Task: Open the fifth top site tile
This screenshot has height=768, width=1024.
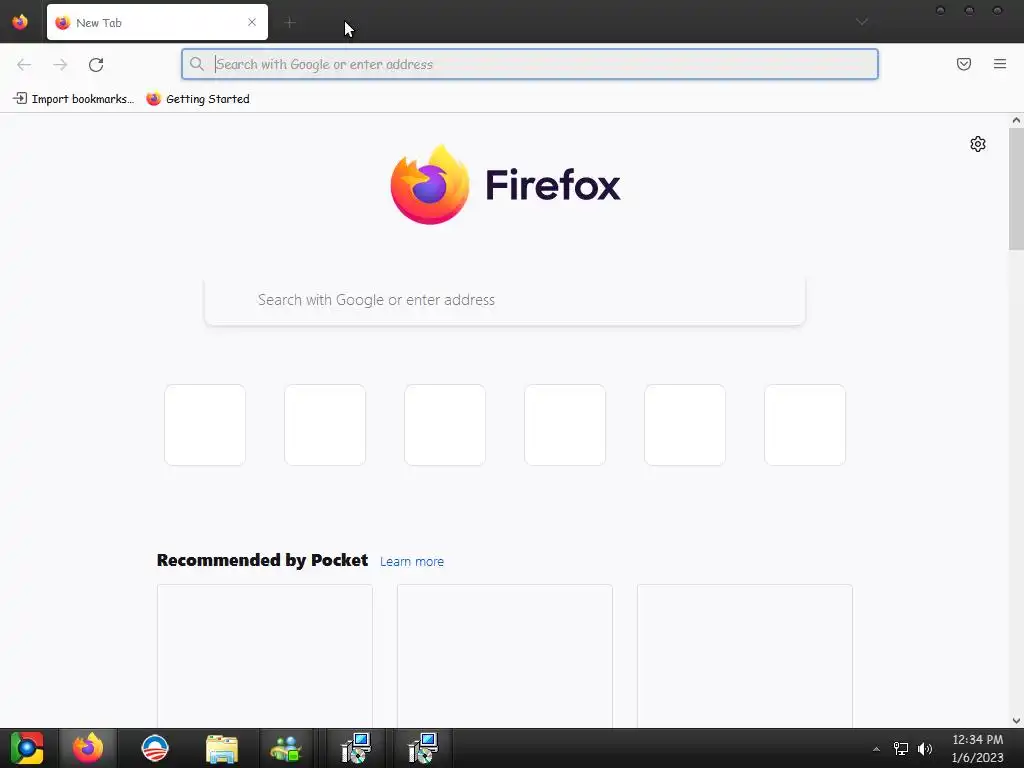Action: pyautogui.click(x=685, y=425)
